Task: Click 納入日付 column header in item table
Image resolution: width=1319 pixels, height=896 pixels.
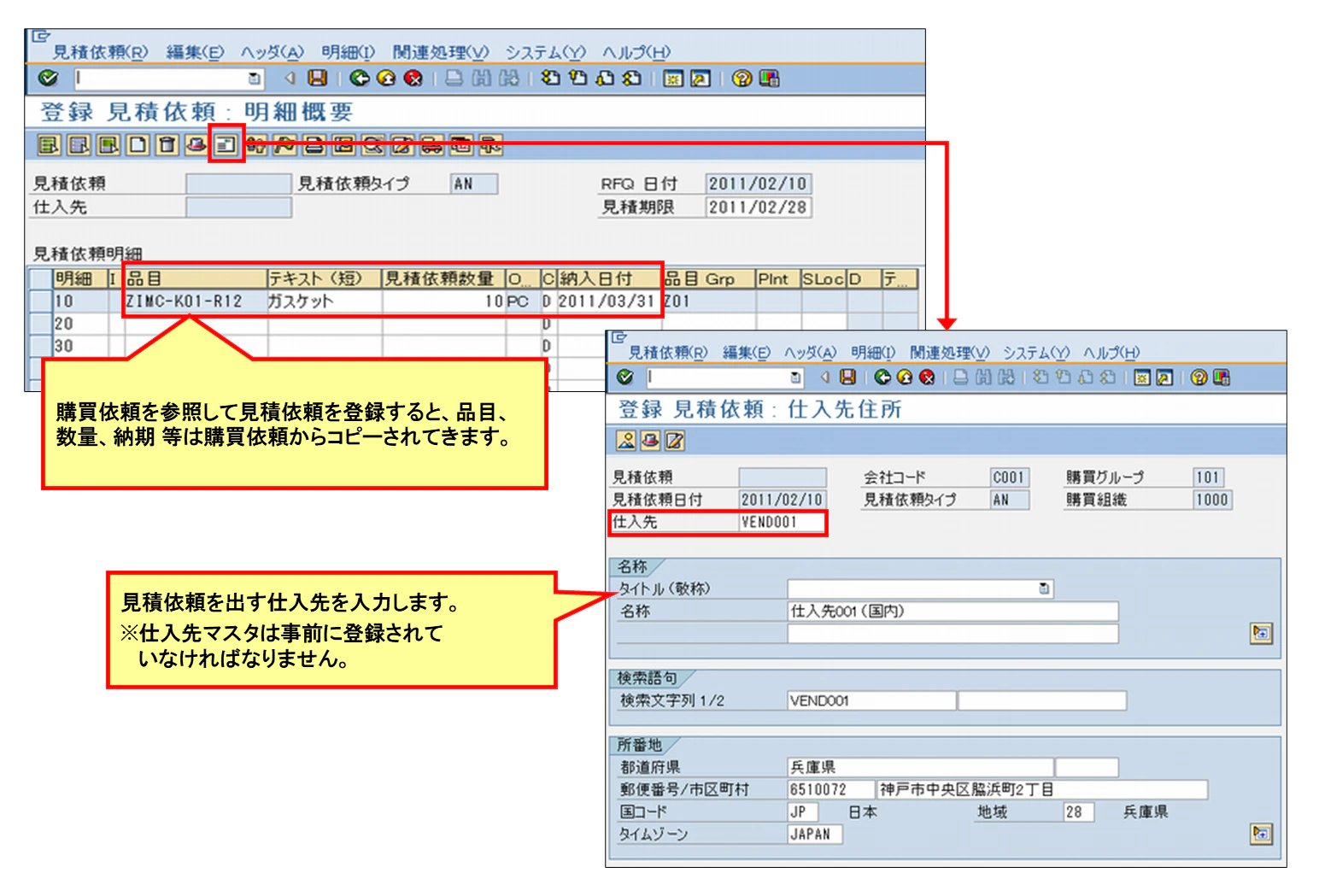Action: [608, 278]
